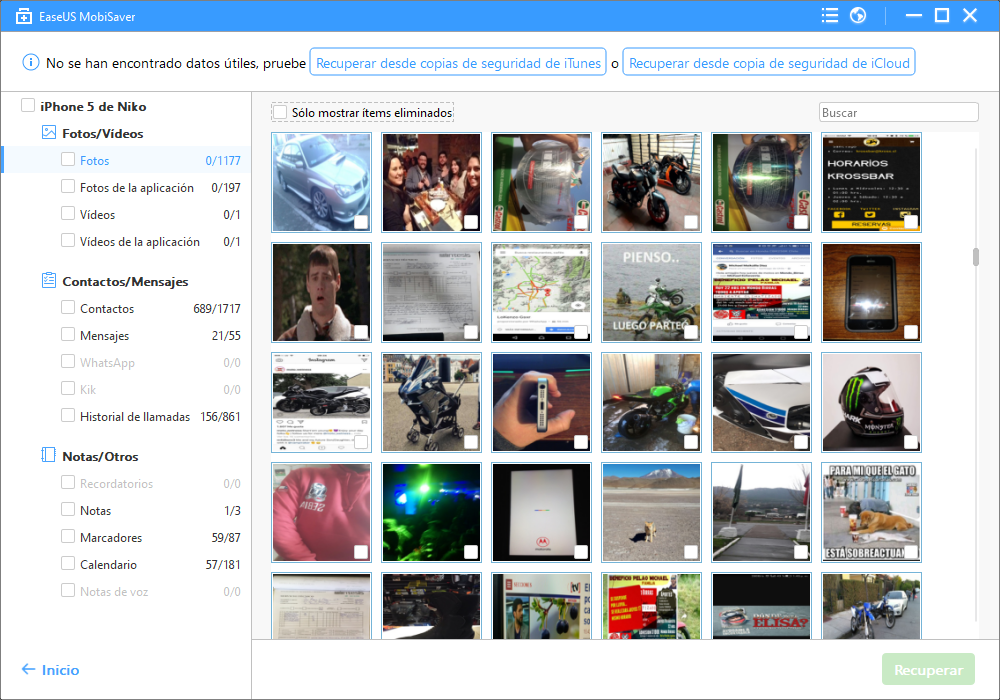Toggle the Historial de llamadas checkbox
1000x700 pixels.
point(68,416)
